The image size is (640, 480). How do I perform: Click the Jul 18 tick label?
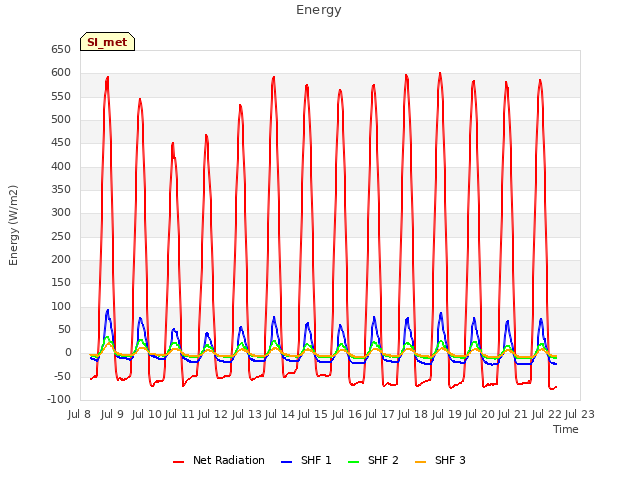(x=413, y=414)
